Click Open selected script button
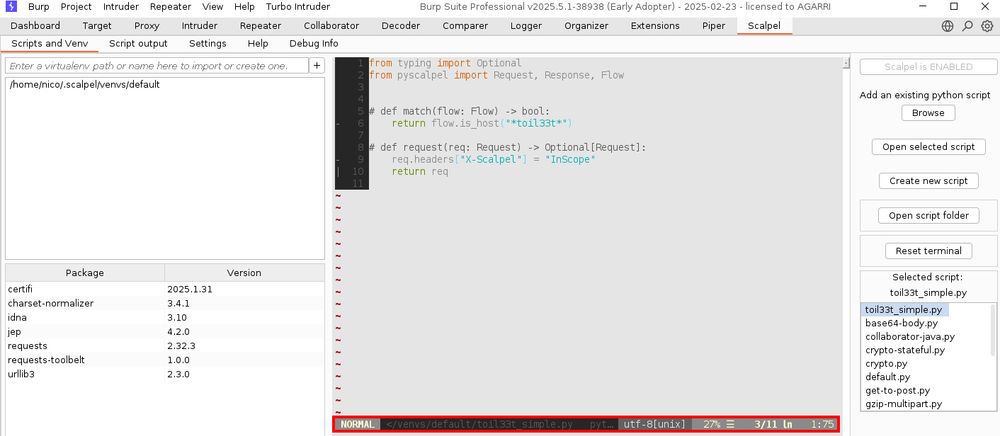This screenshot has width=1000, height=436. coord(928,147)
